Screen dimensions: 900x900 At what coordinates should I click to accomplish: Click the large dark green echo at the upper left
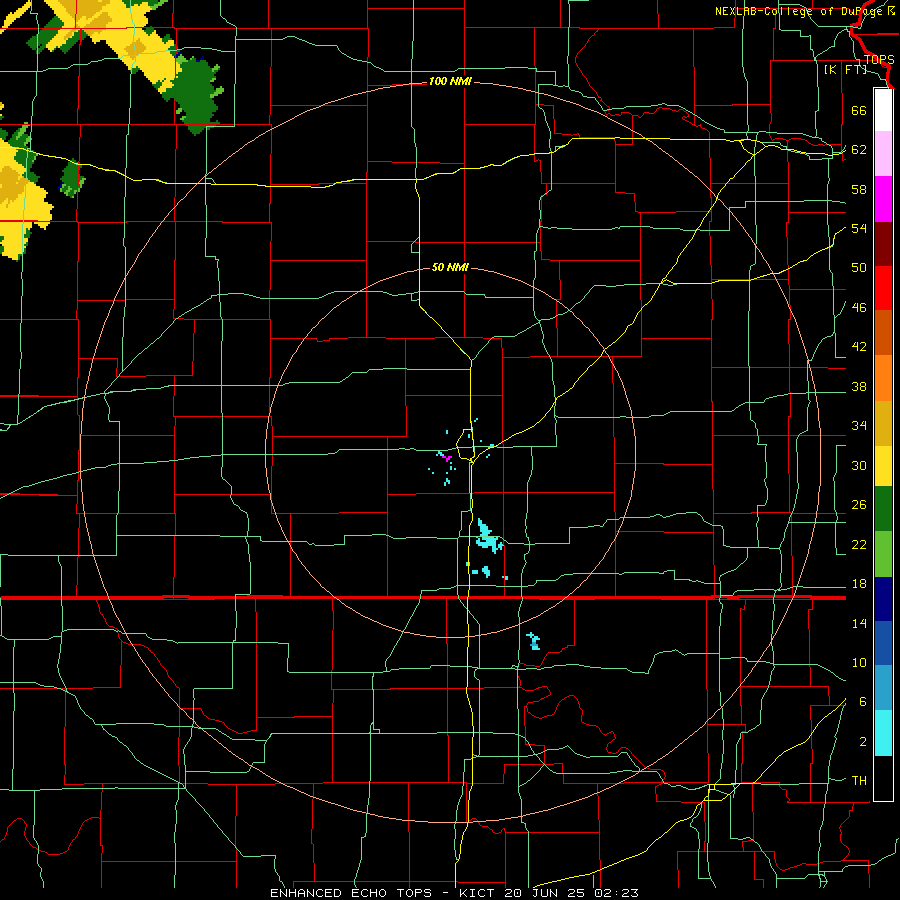[x=198, y=95]
